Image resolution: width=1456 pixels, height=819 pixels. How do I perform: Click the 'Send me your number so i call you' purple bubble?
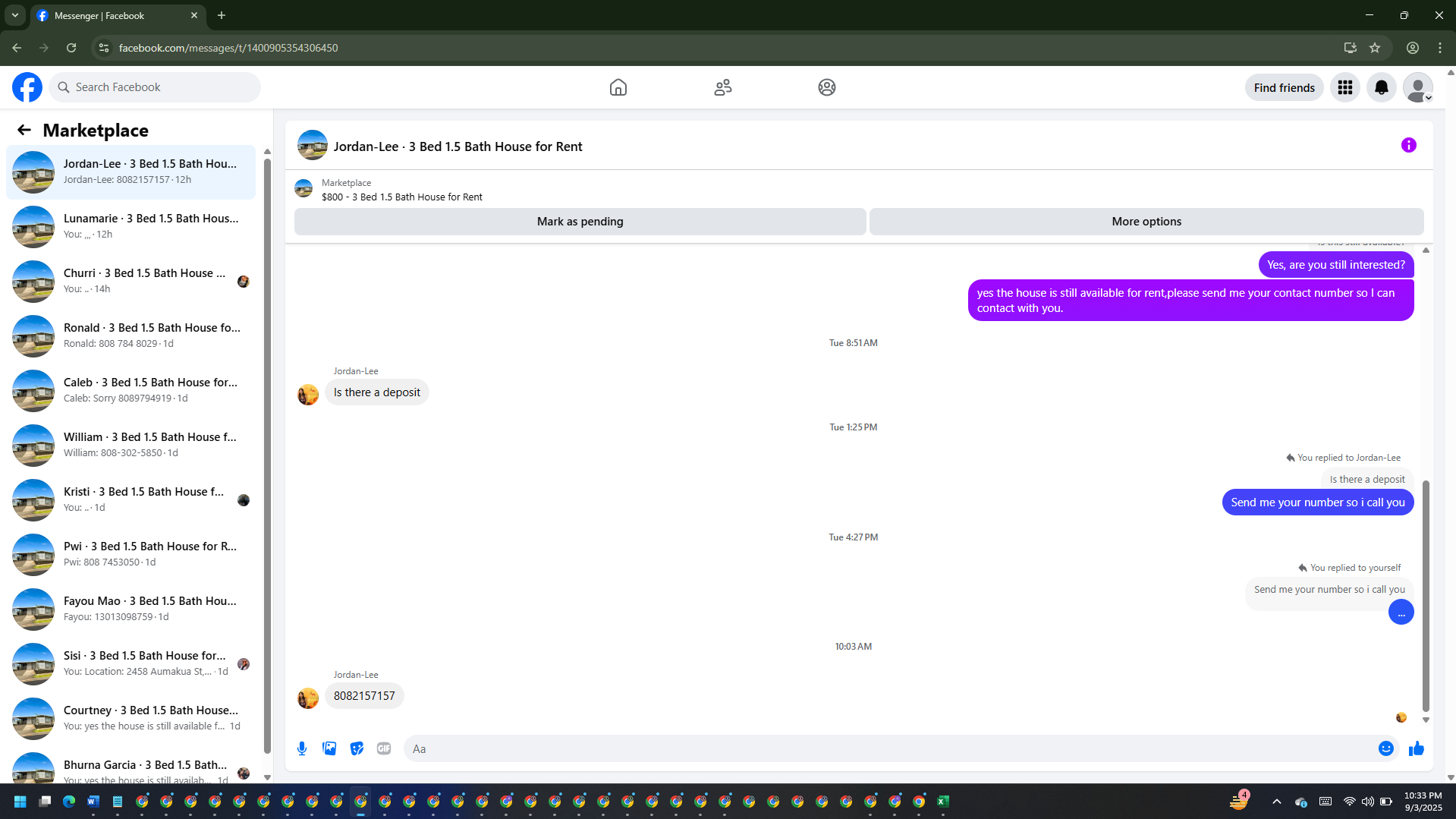[1318, 502]
